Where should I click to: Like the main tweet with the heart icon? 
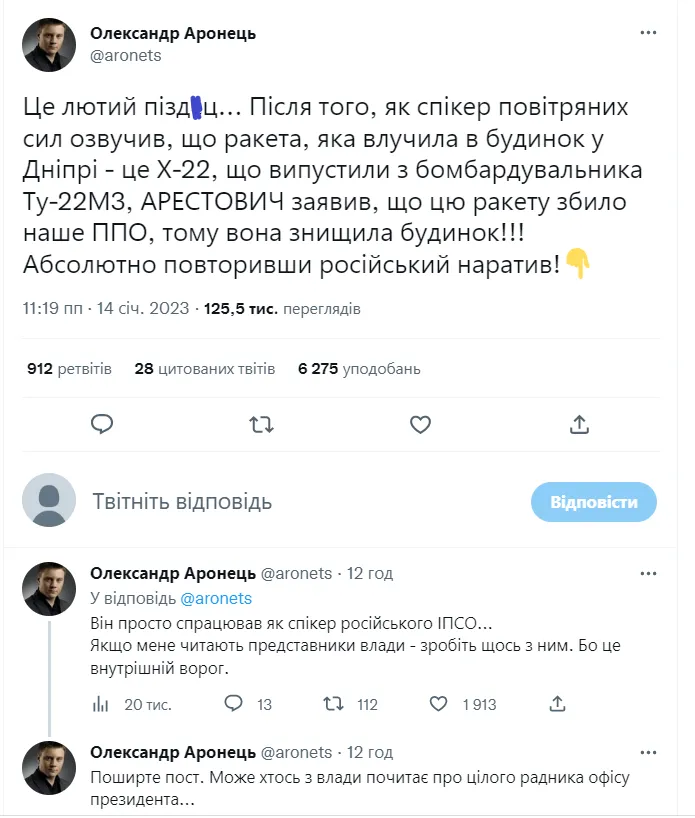[420, 424]
